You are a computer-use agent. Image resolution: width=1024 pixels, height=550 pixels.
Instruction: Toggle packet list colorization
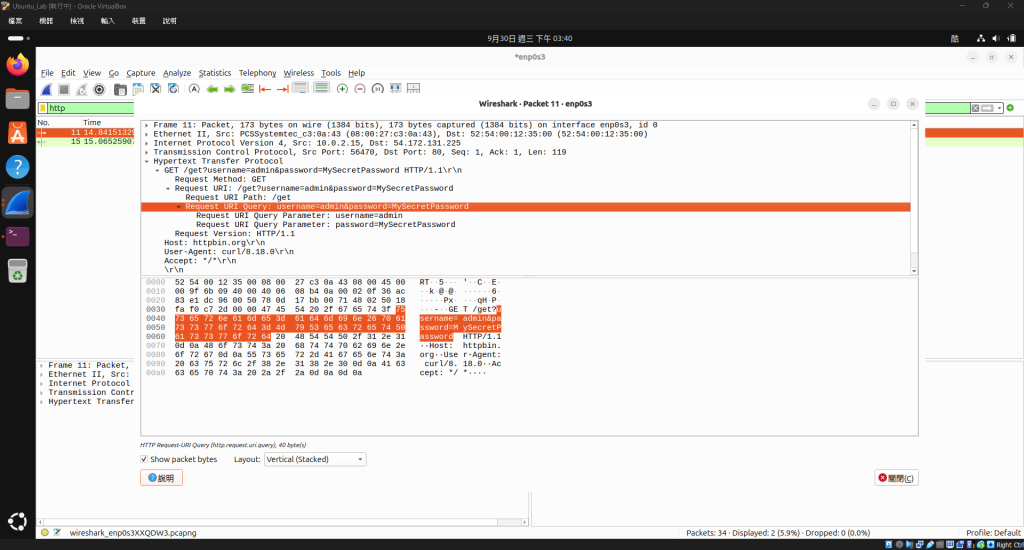pyautogui.click(x=321, y=88)
